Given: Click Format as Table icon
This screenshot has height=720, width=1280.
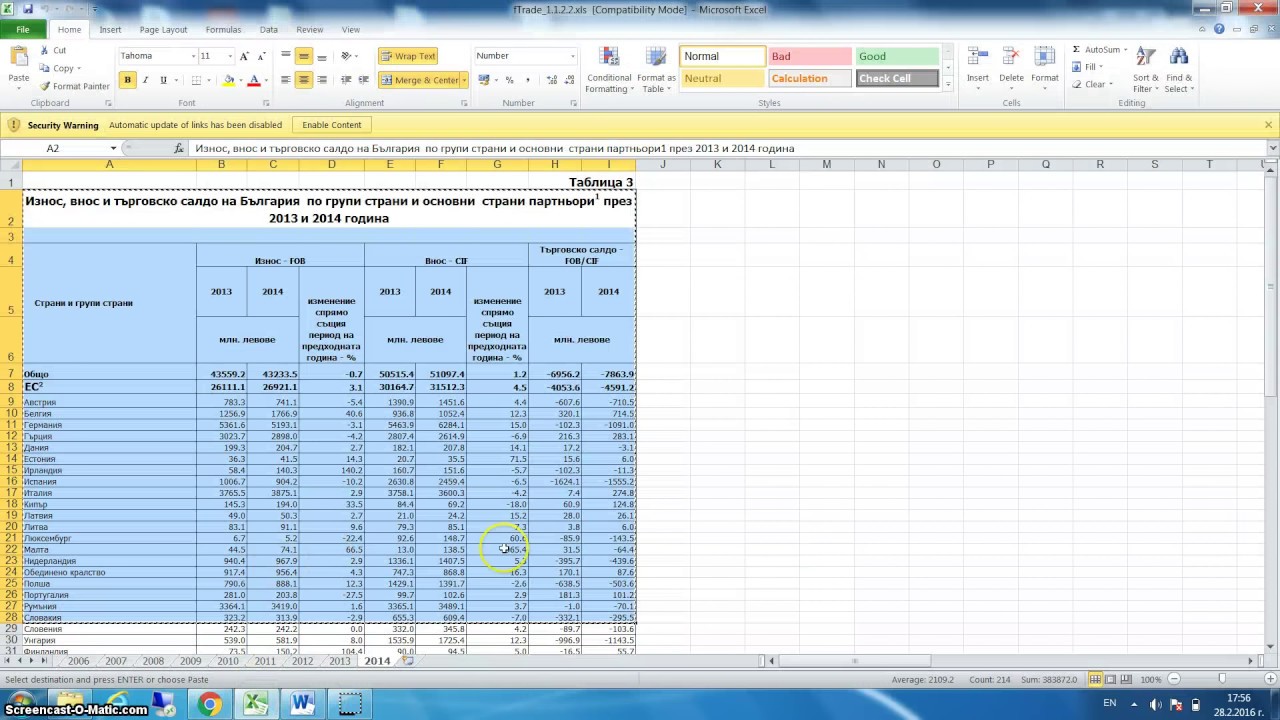Looking at the screenshot, I should 656,58.
